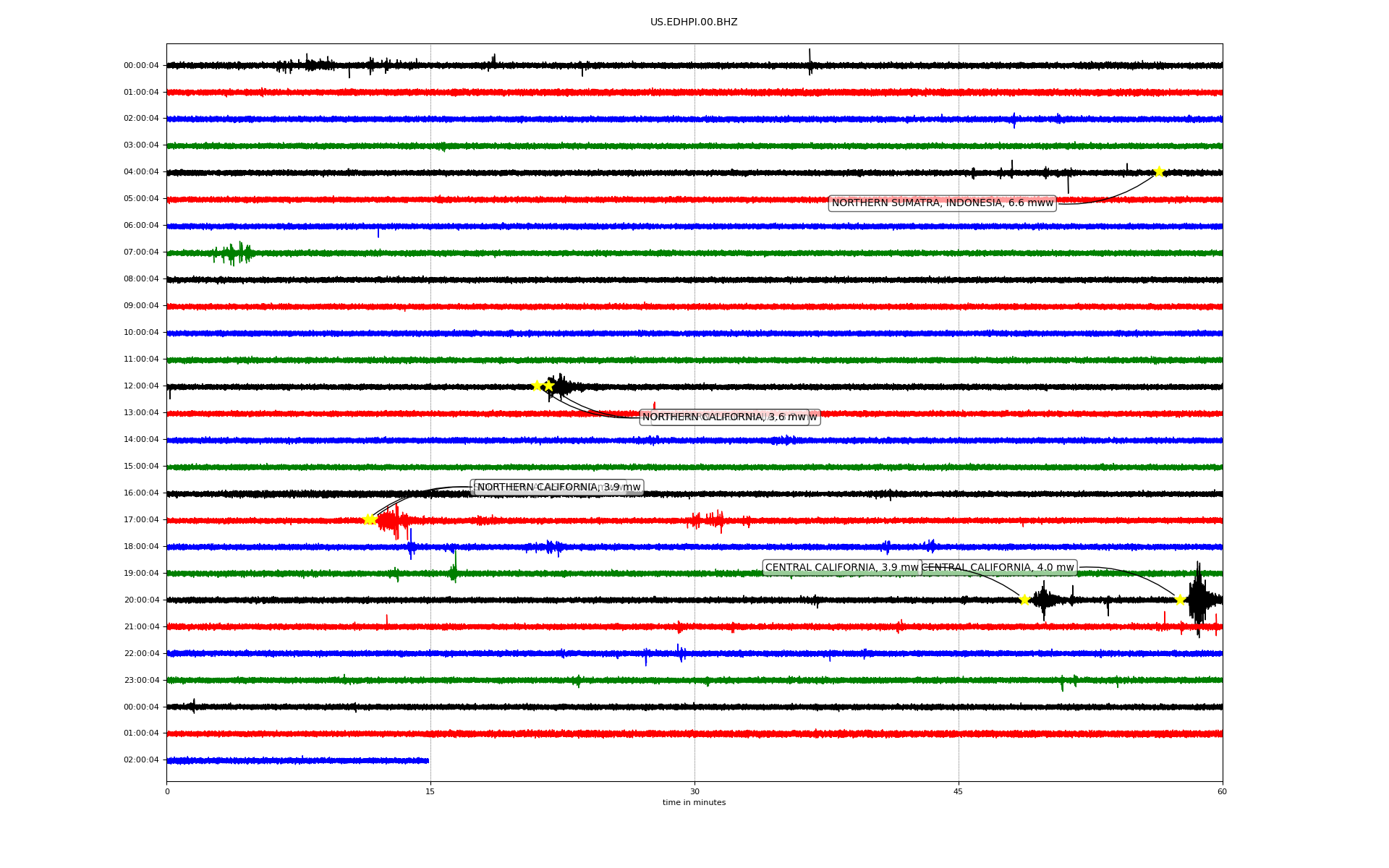The image size is (1389, 868).
Task: Click the Northern Sumatra earthquake star marker
Action: pos(1159,171)
